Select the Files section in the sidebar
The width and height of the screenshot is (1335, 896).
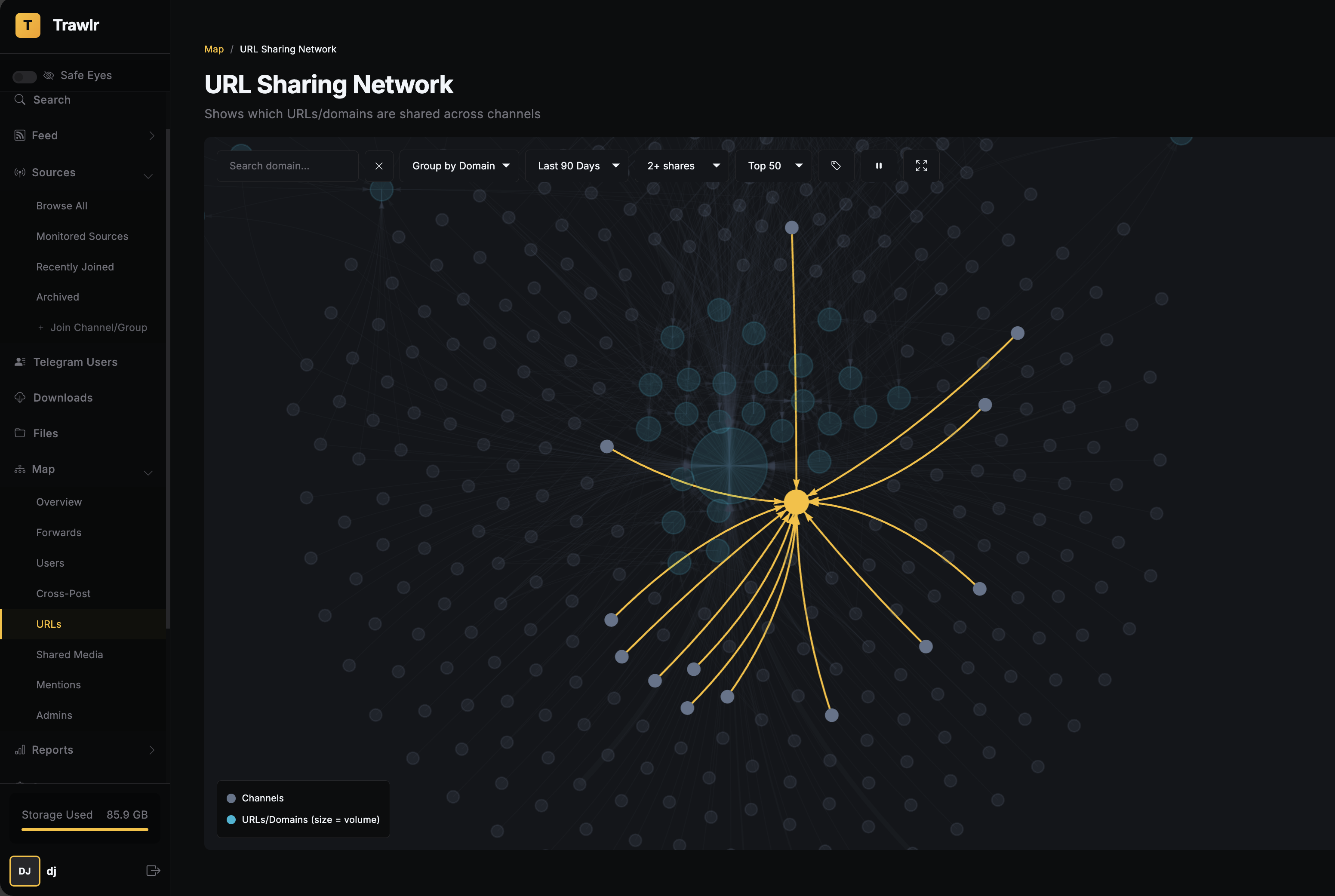46,433
